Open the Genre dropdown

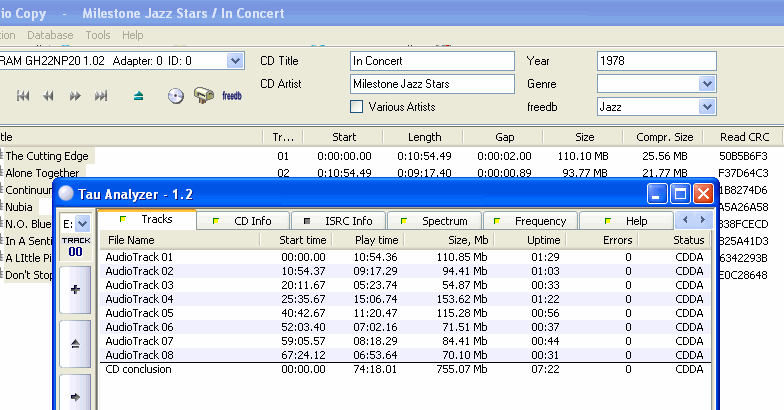pyautogui.click(x=706, y=84)
